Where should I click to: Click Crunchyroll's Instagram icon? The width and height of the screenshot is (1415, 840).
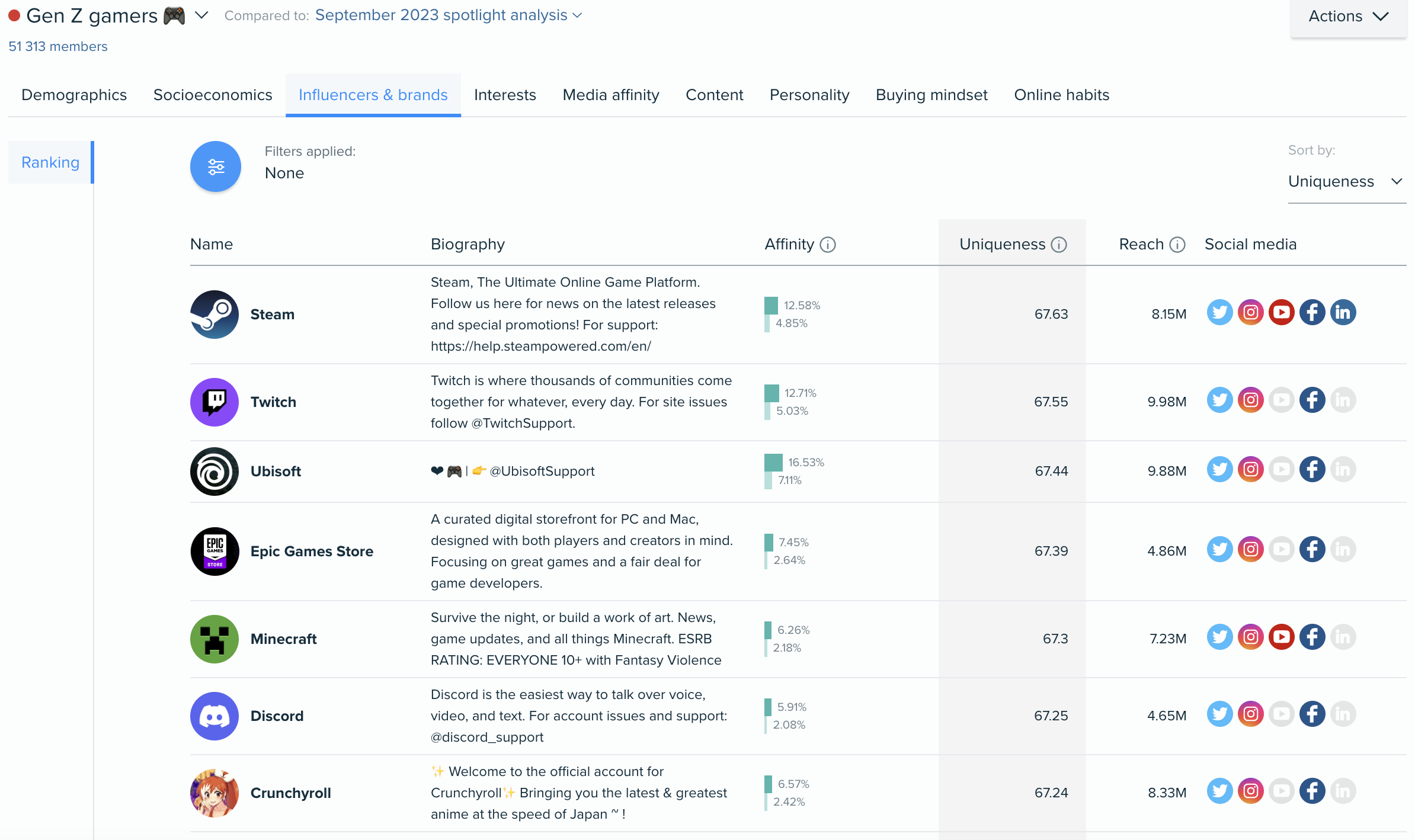1251,791
